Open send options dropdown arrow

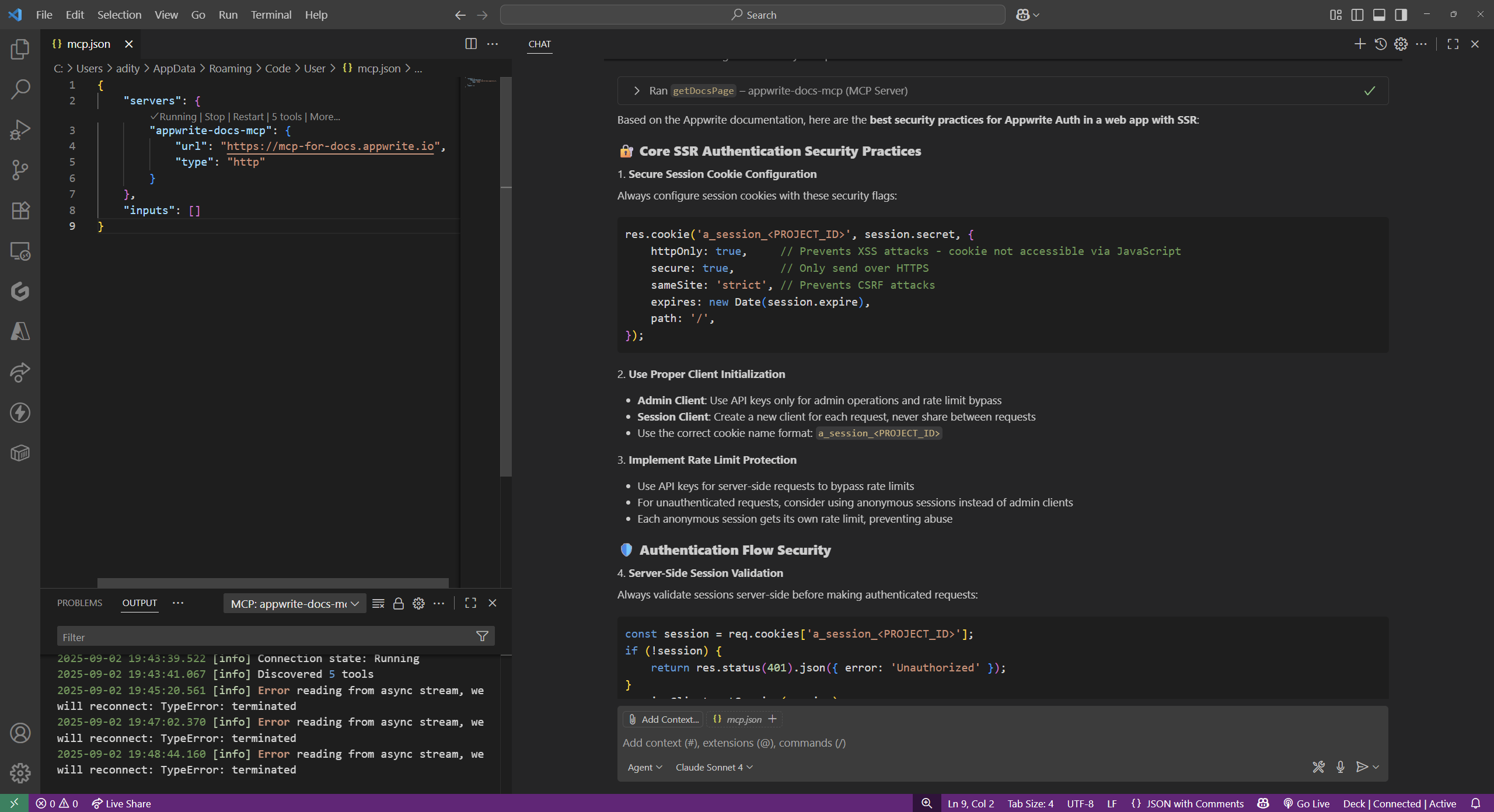pos(1376,767)
